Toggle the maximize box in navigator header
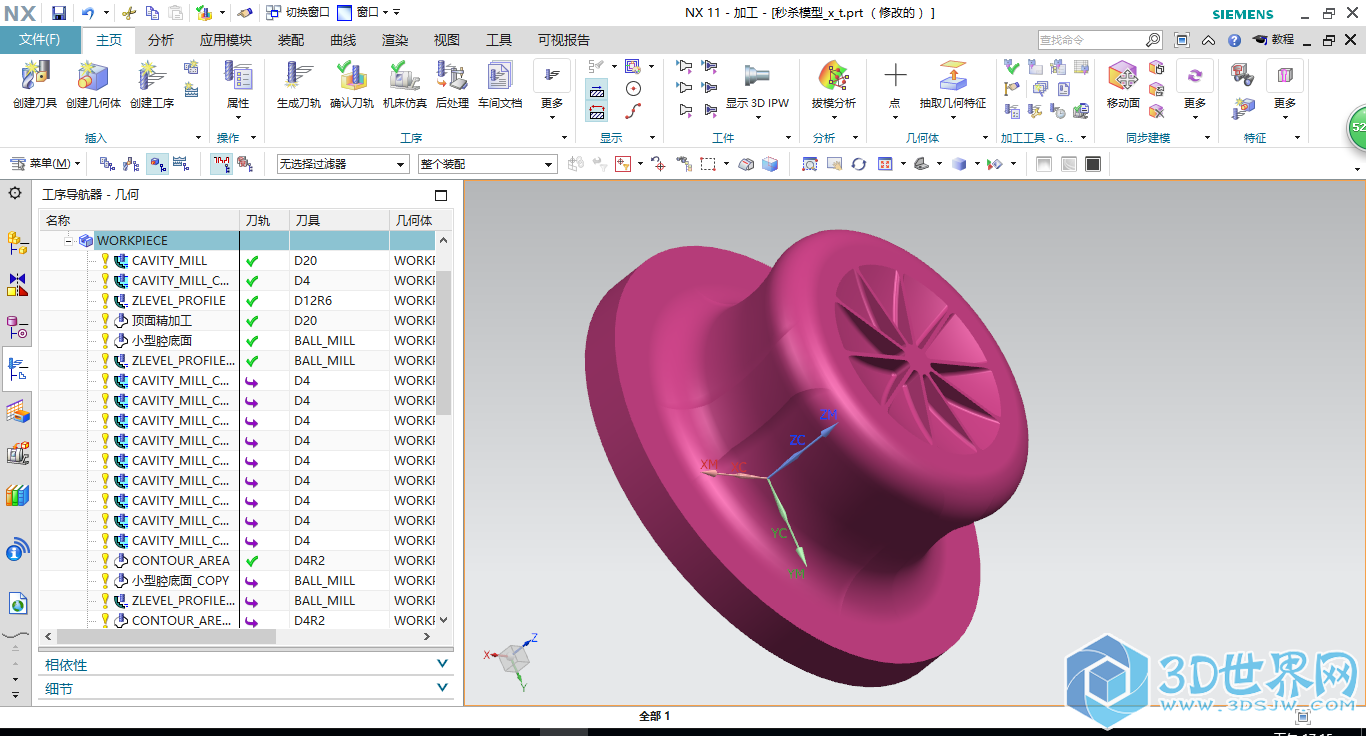 (x=441, y=195)
